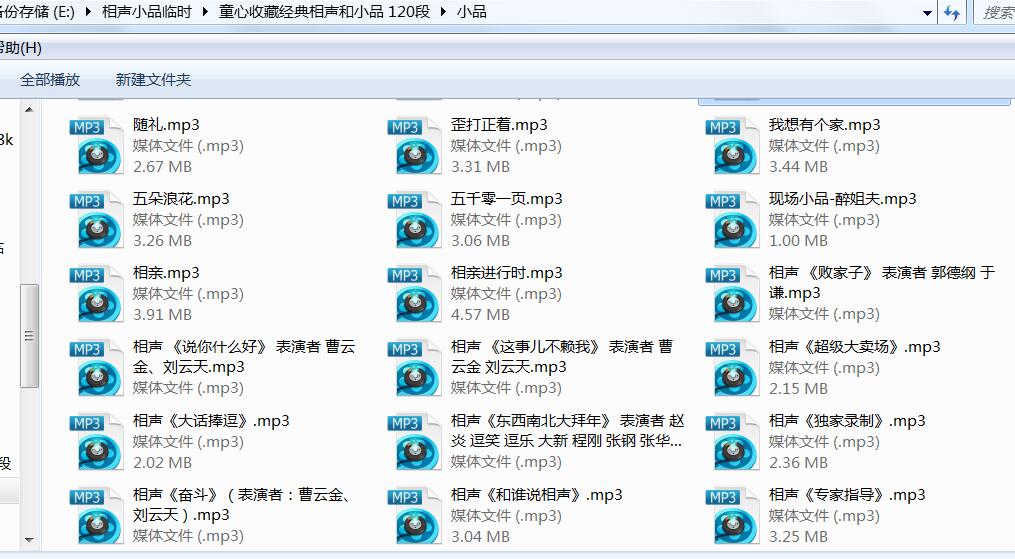Click the MP3 icon beside 相亲进行时.mp3
Screen dimensions: 1015x559
coord(414,293)
